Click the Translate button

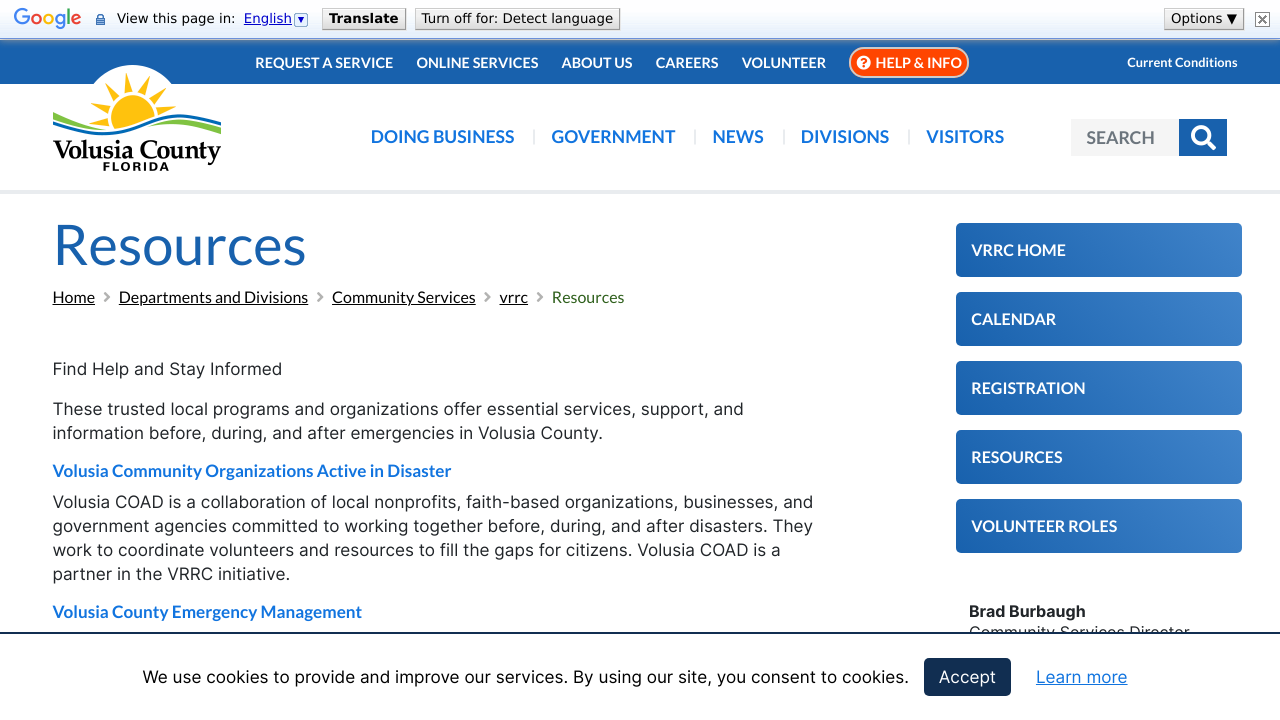tap(363, 17)
